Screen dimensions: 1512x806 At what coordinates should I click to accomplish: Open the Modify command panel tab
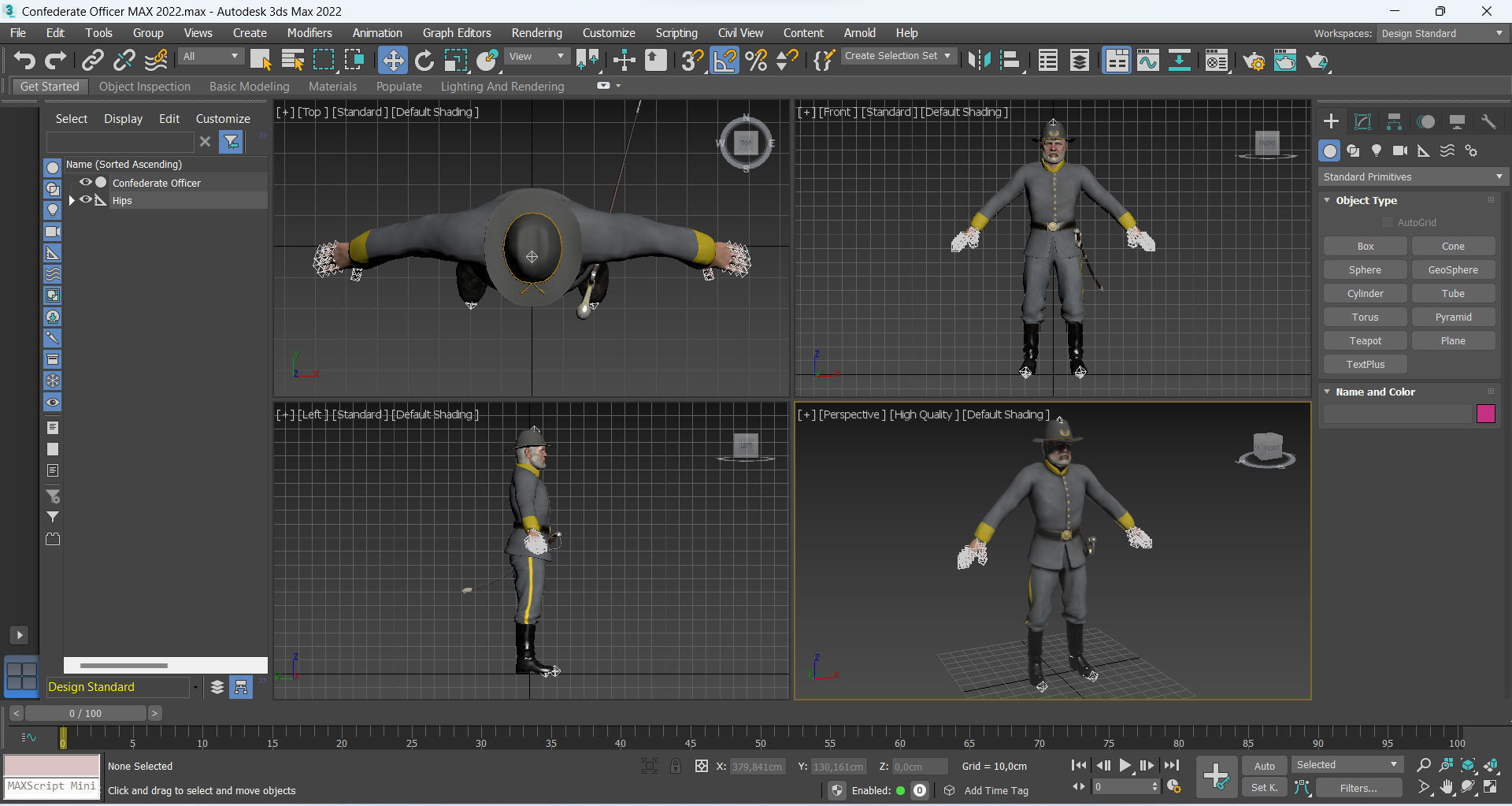(1362, 121)
